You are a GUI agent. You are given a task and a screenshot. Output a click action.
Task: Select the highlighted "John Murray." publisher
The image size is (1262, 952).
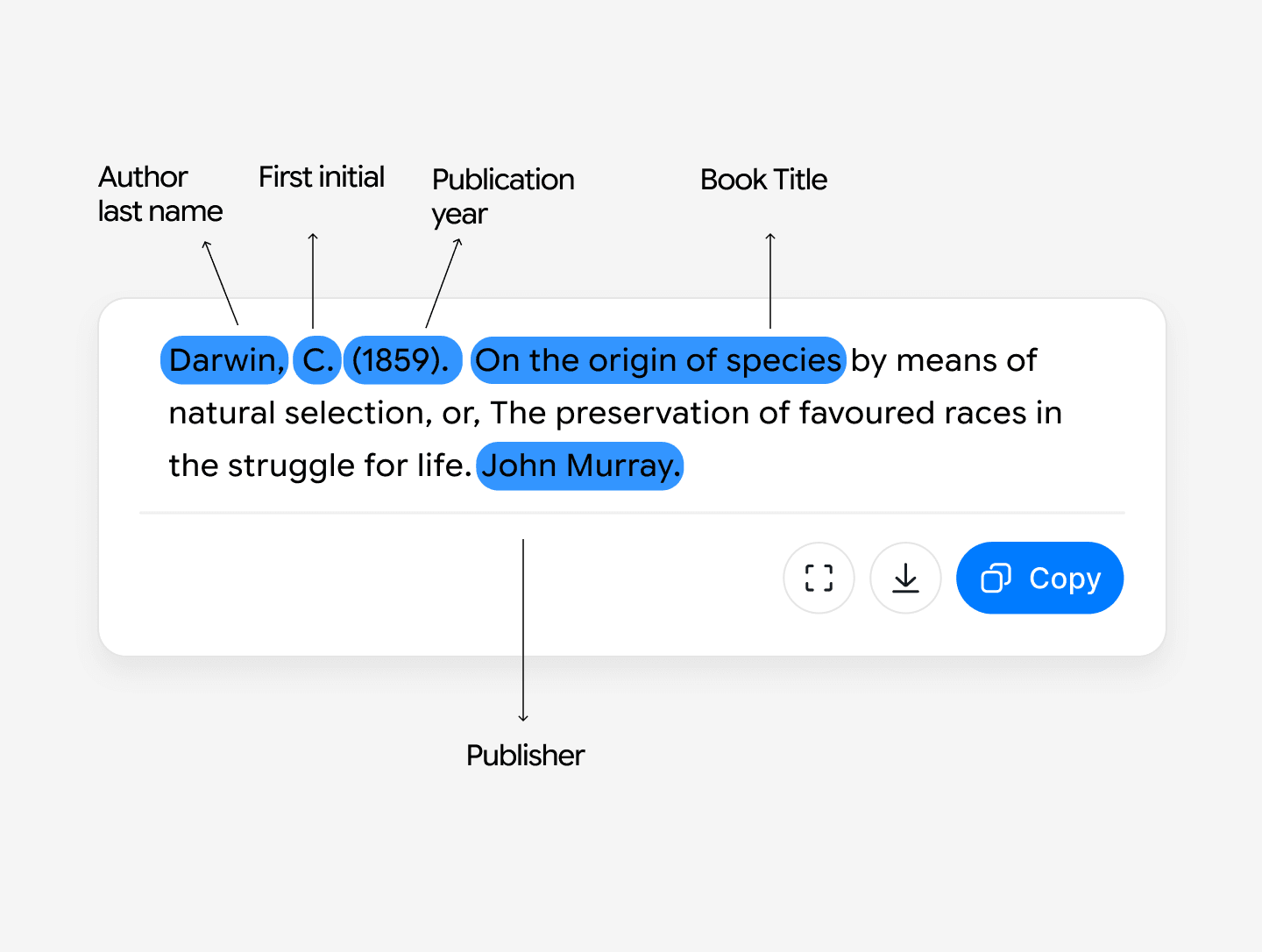(579, 465)
